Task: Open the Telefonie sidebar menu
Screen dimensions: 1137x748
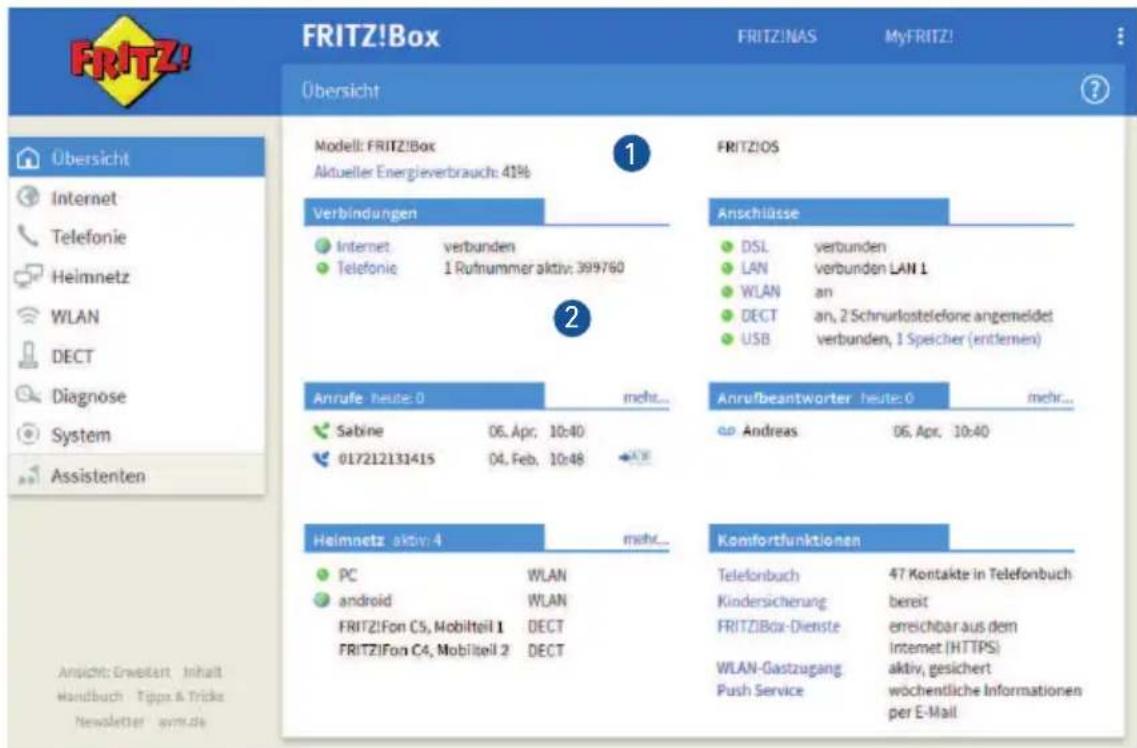Action: pyautogui.click(x=137, y=236)
